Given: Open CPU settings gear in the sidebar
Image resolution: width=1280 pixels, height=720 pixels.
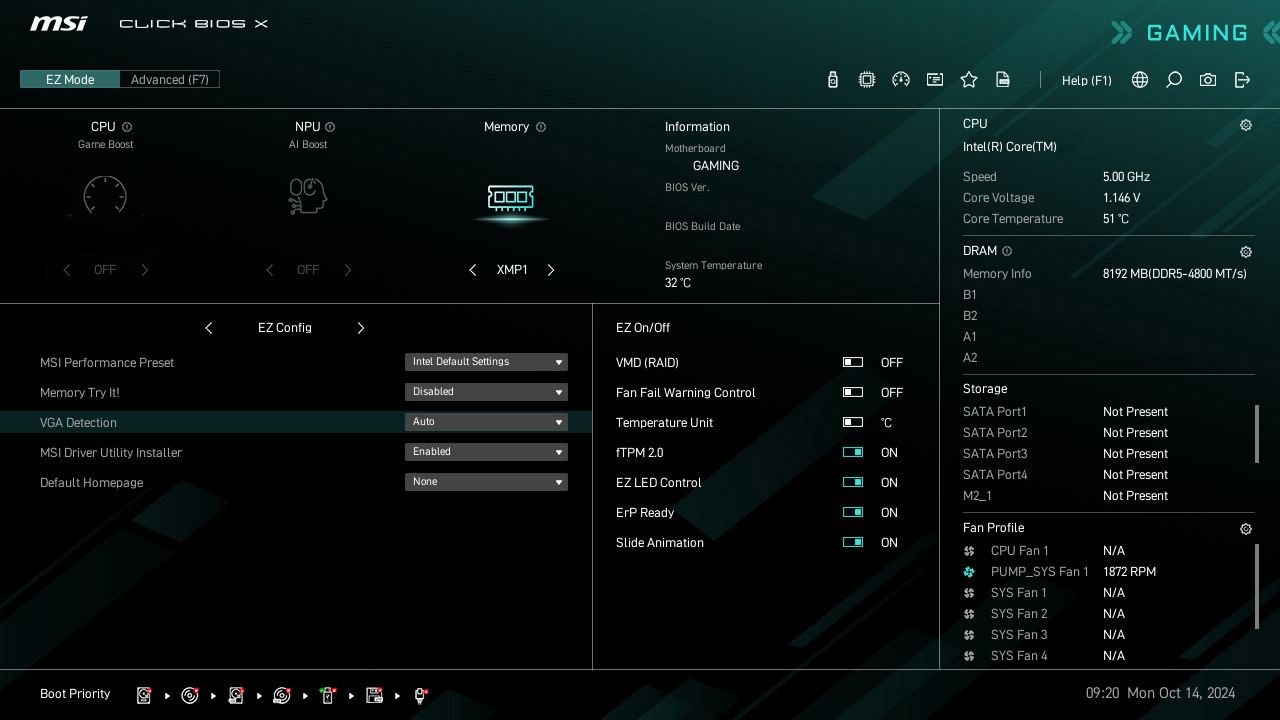Looking at the screenshot, I should [x=1245, y=124].
